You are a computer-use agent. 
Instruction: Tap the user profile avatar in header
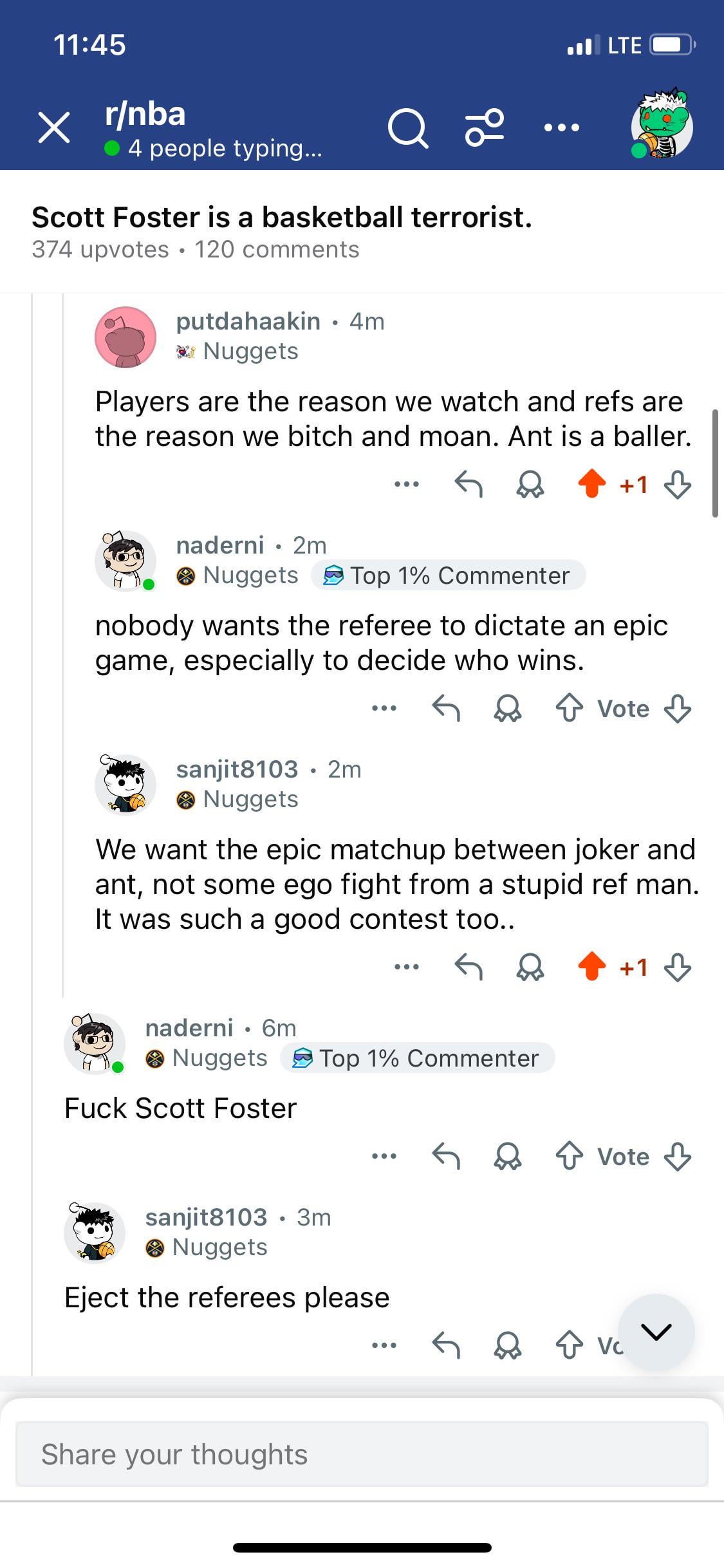[662, 124]
